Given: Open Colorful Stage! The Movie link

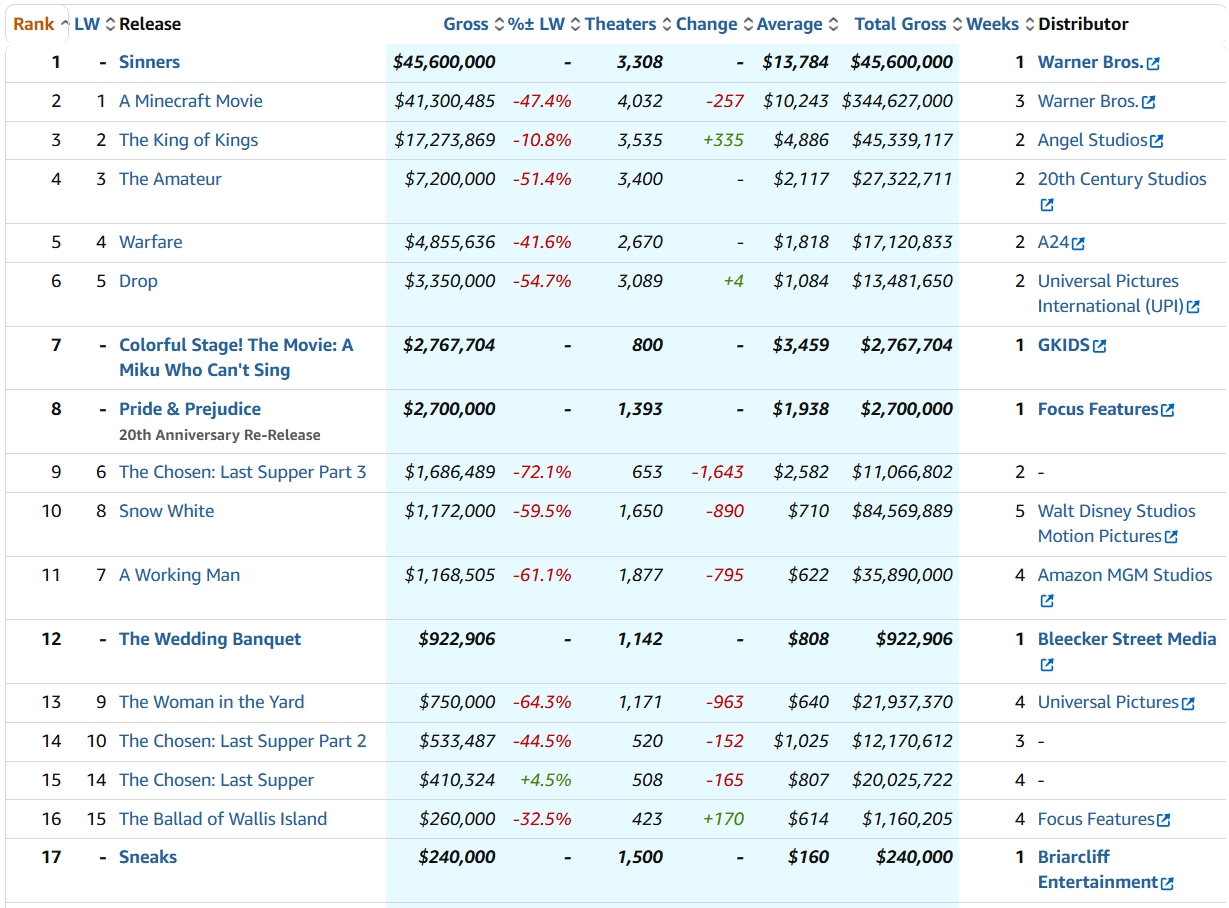Looking at the screenshot, I should (x=236, y=357).
